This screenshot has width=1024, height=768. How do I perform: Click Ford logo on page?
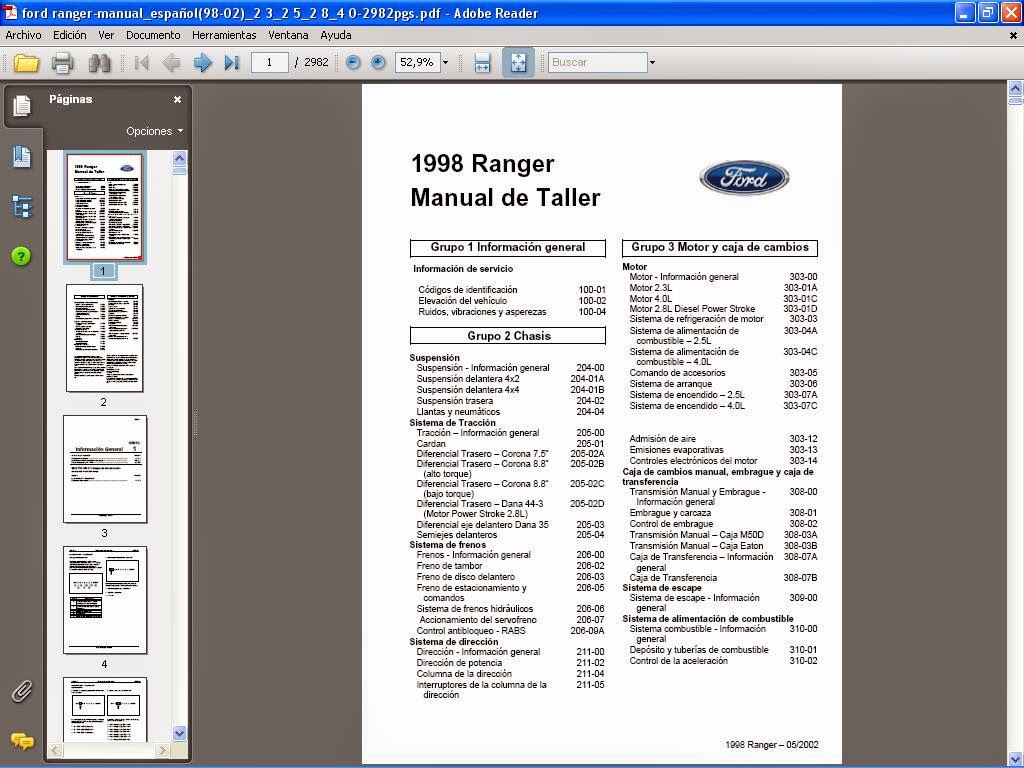coord(744,178)
